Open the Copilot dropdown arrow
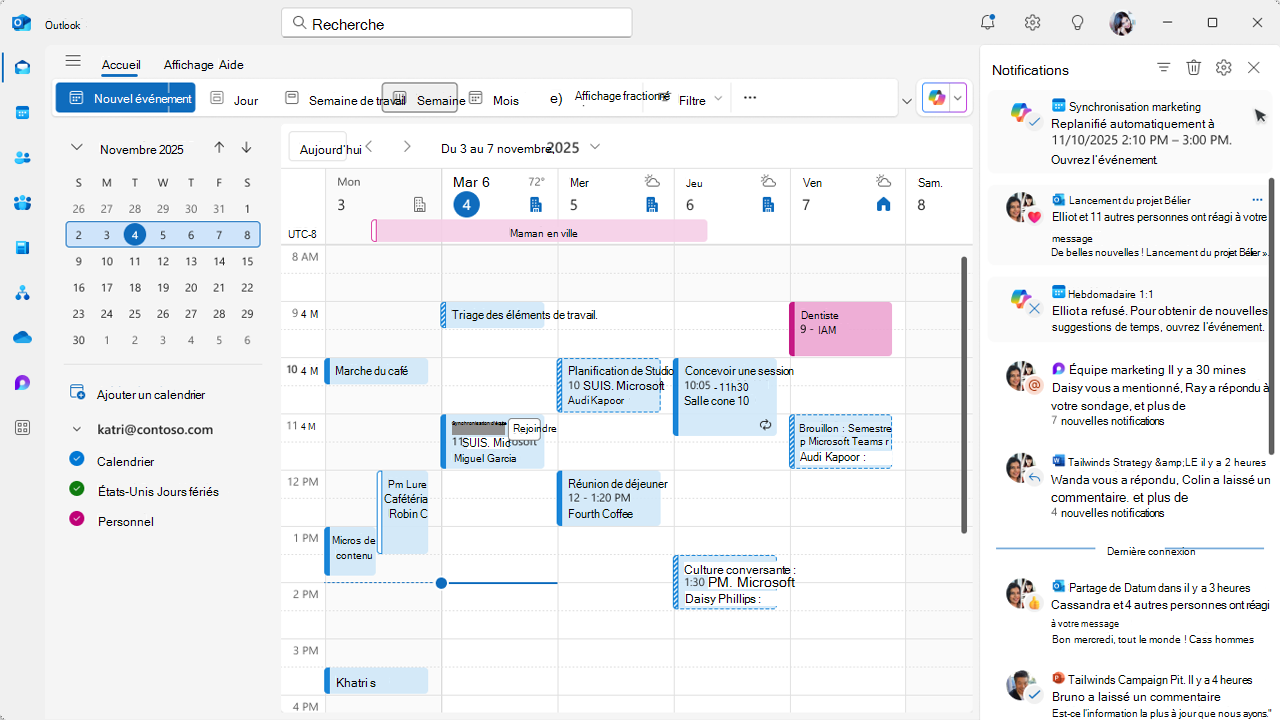Viewport: 1280px width, 720px height. point(958,97)
